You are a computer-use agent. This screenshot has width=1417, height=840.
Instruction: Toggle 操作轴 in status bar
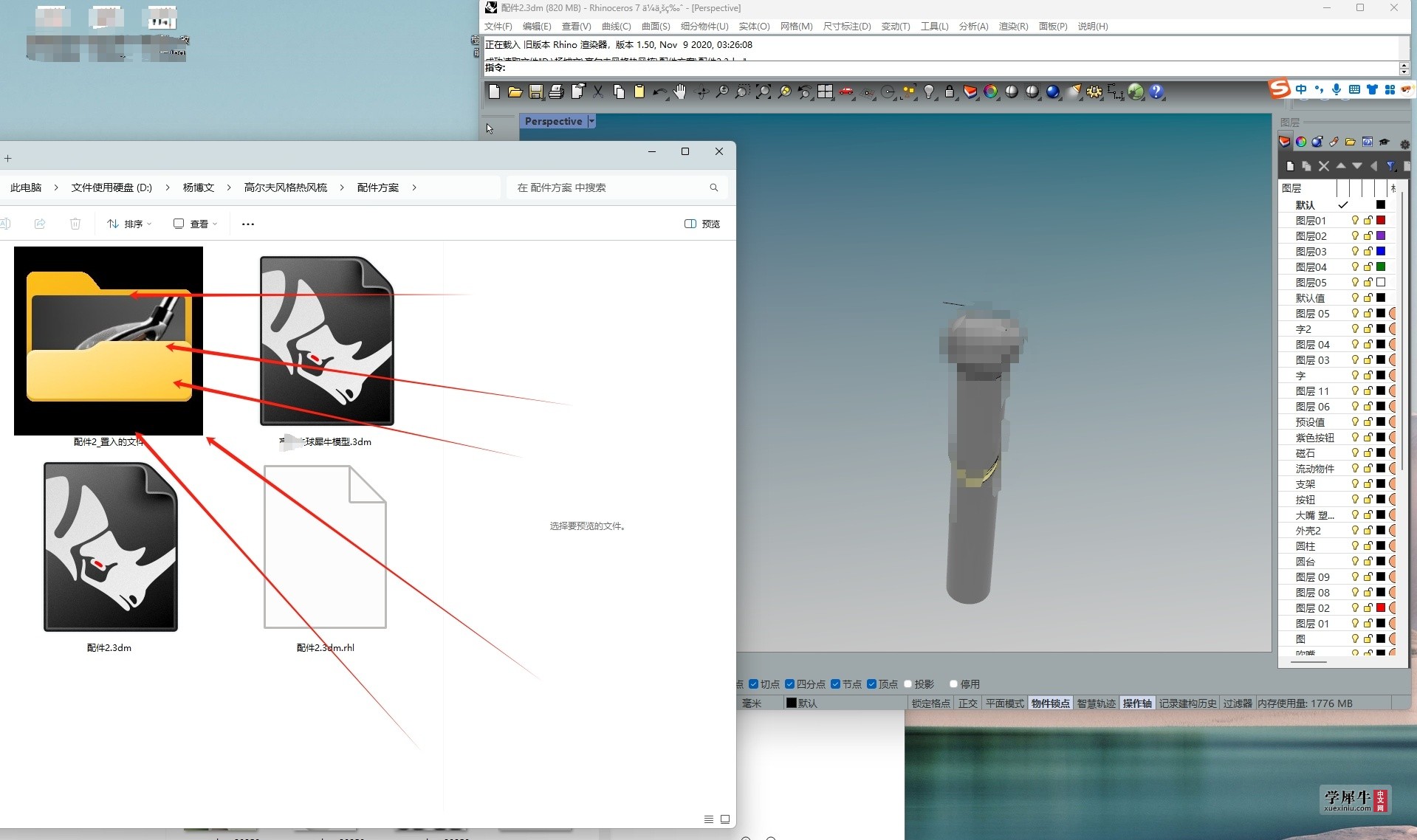(x=1137, y=703)
